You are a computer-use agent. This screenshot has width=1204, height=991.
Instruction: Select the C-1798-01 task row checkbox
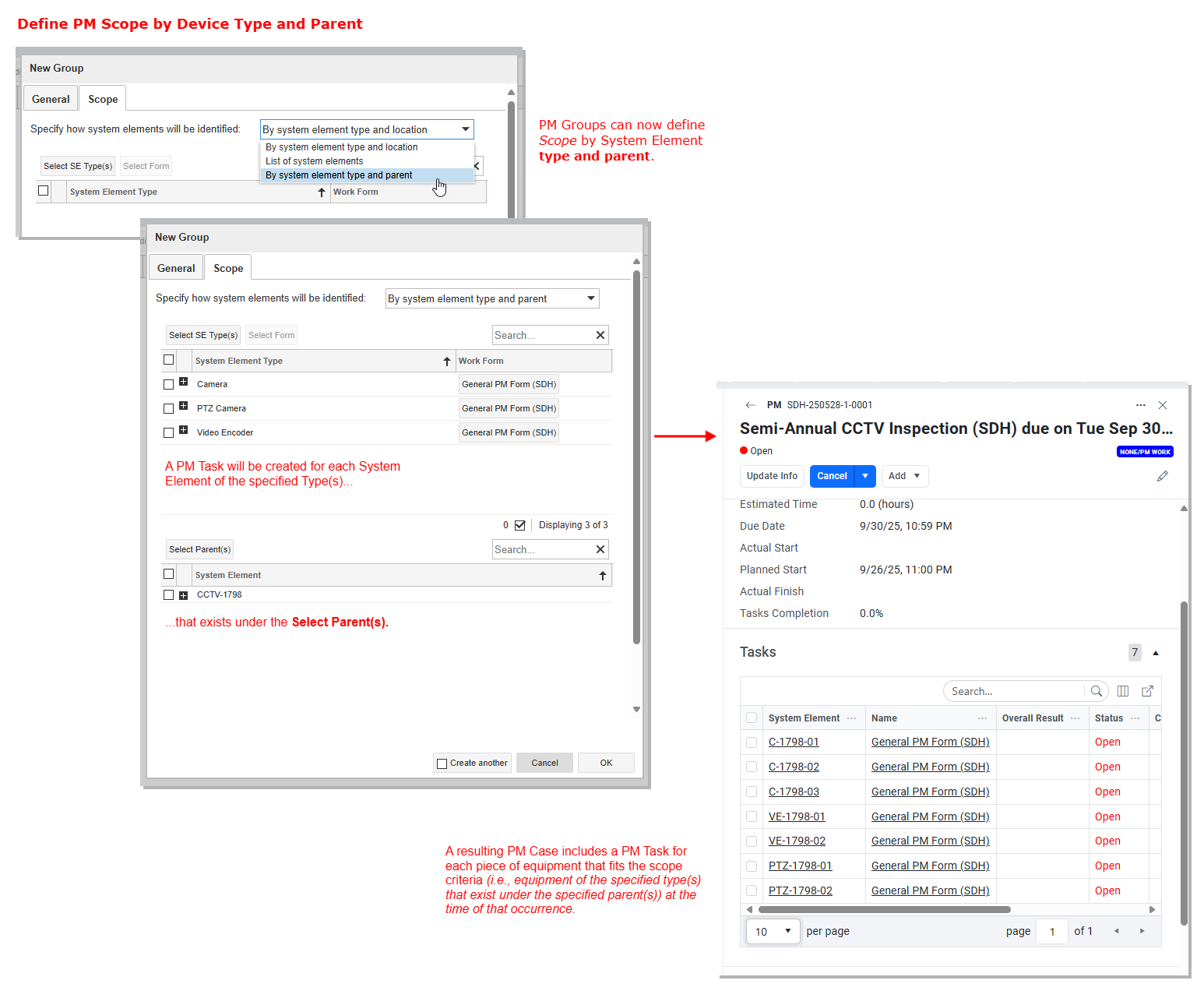(752, 742)
